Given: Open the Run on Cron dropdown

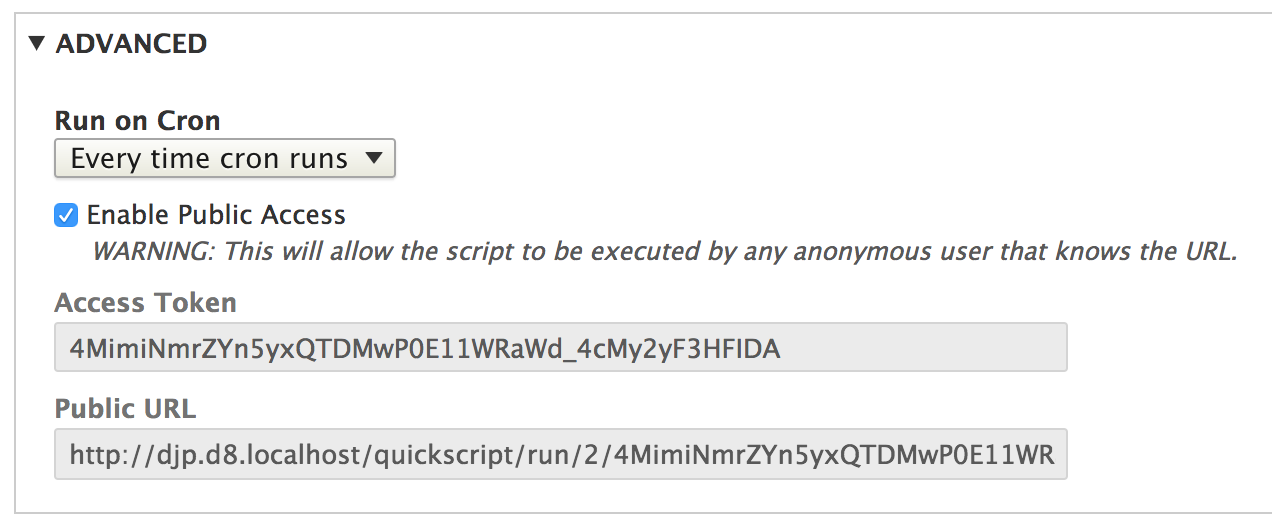Looking at the screenshot, I should point(225,158).
